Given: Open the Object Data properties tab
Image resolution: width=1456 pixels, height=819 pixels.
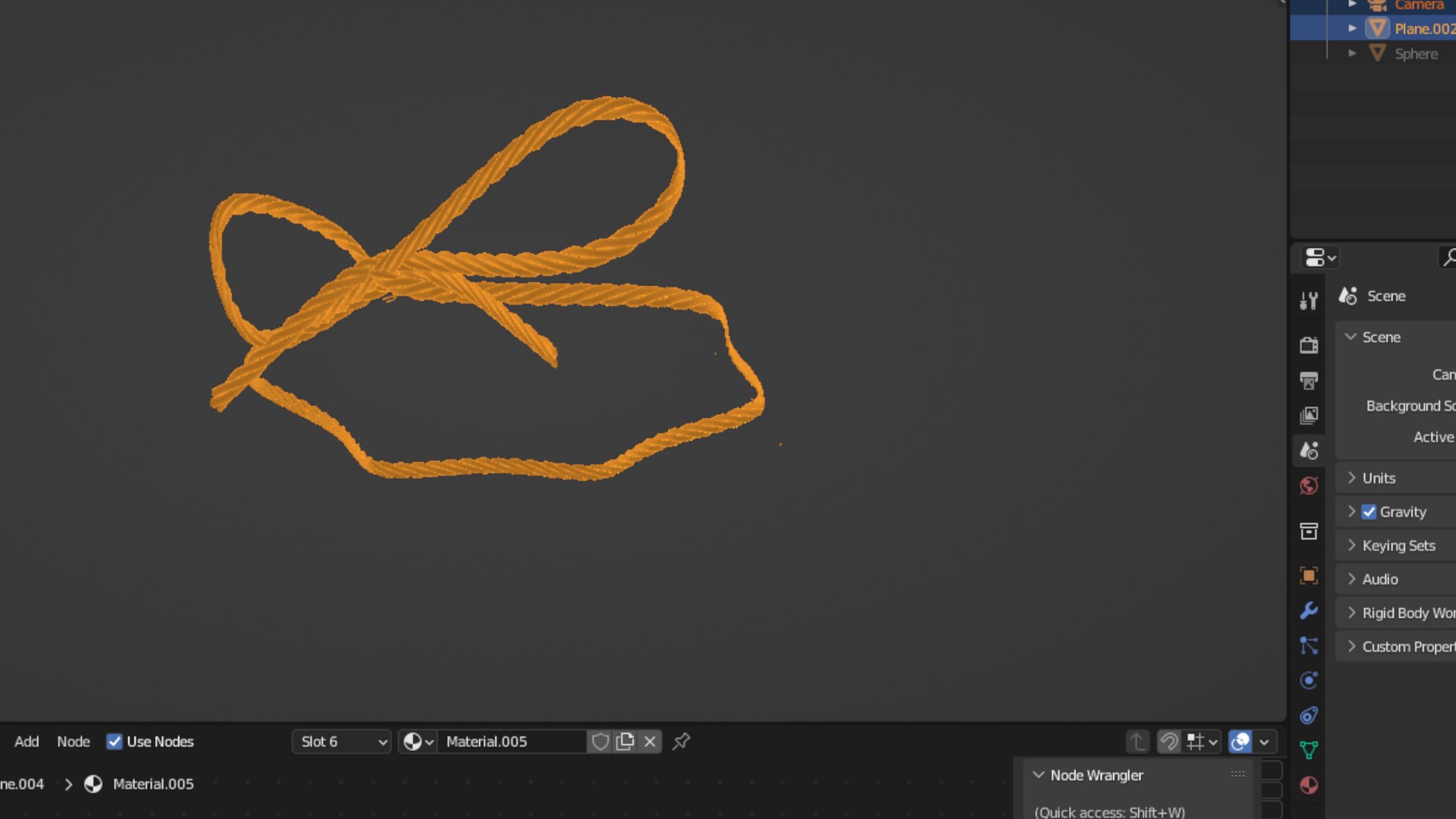Looking at the screenshot, I should coord(1308,750).
